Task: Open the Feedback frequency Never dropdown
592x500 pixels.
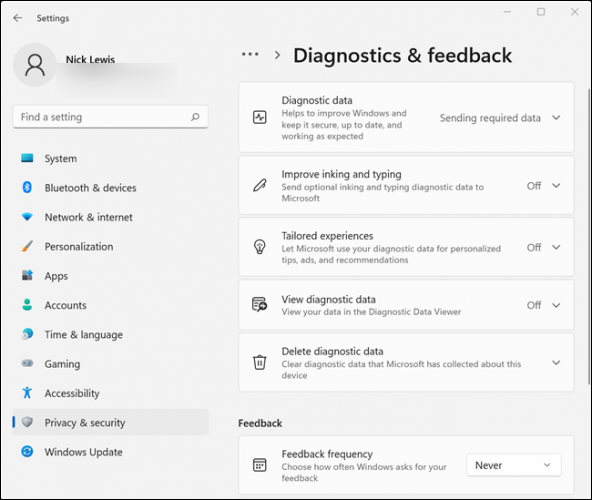Action: [x=513, y=465]
